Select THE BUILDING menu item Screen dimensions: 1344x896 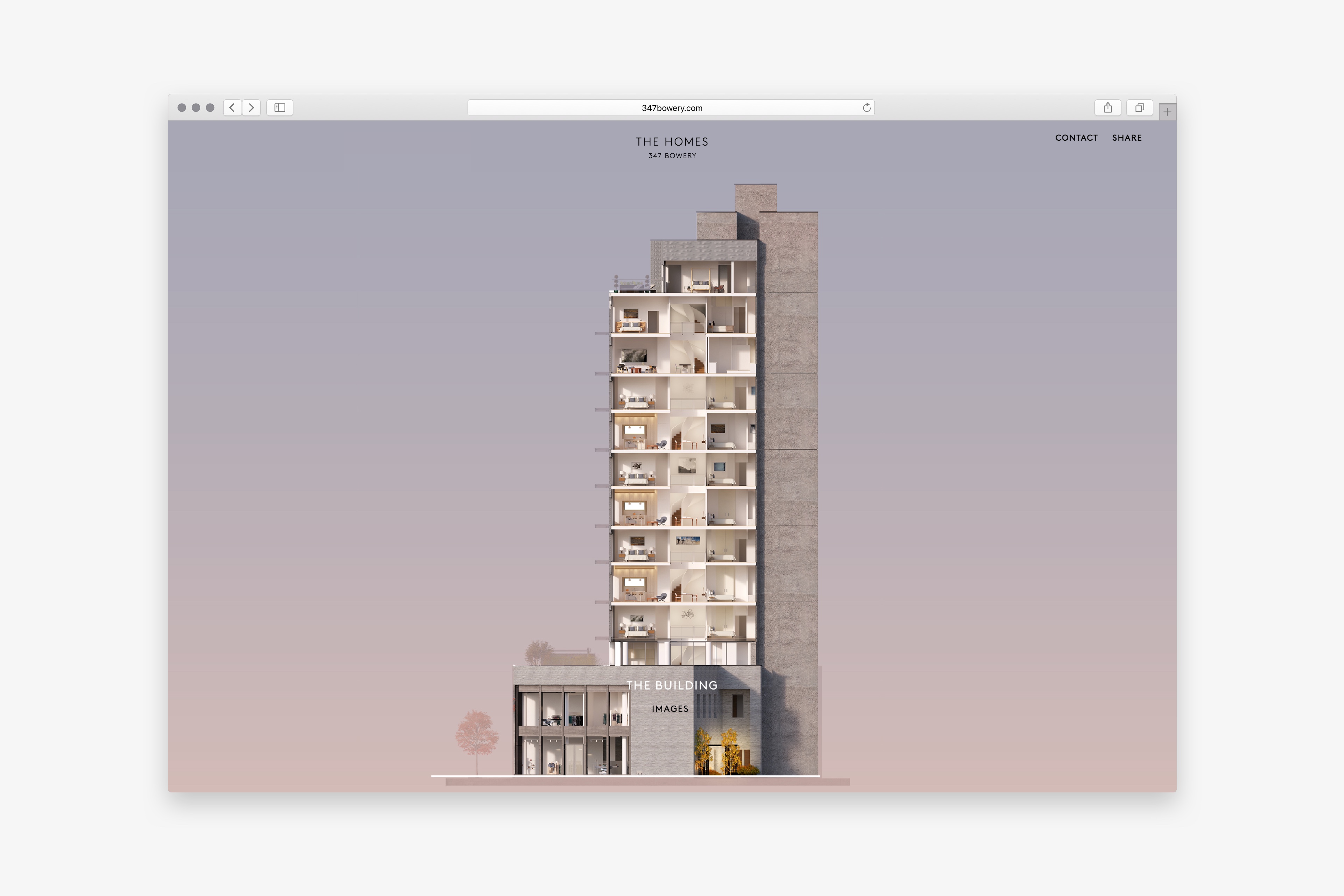point(672,685)
